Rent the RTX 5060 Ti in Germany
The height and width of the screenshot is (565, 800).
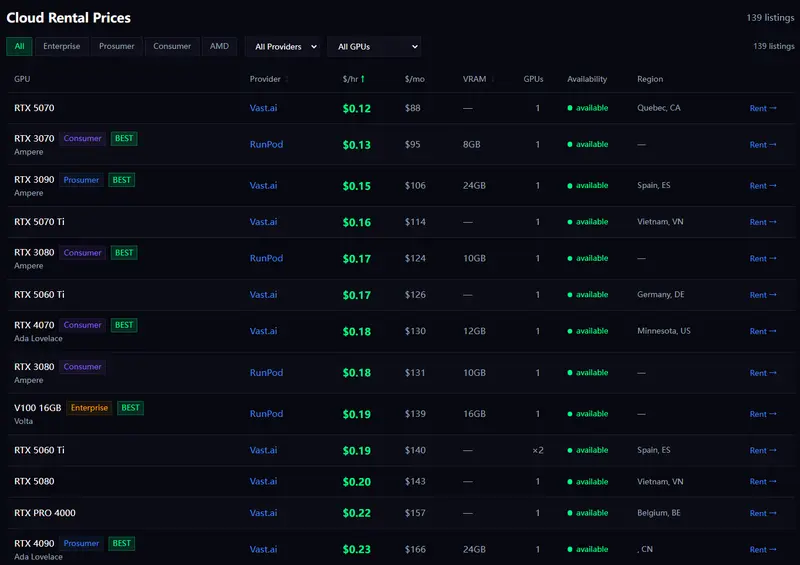point(763,295)
